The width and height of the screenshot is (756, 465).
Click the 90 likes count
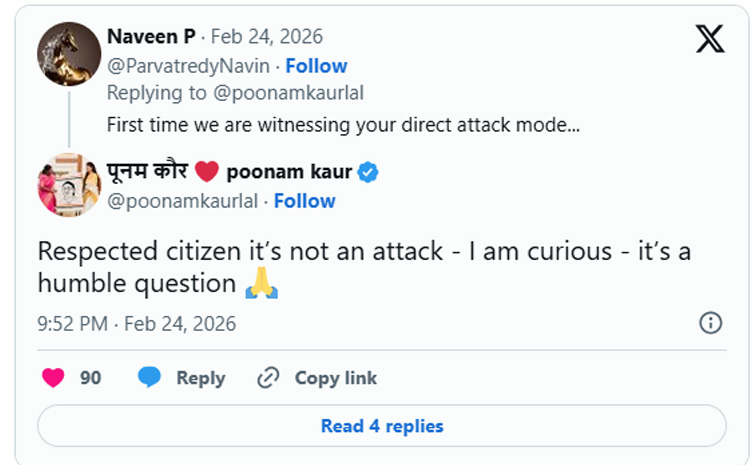pyautogui.click(x=91, y=378)
